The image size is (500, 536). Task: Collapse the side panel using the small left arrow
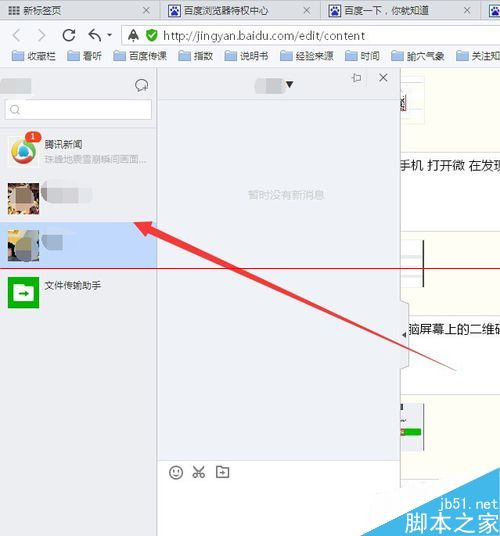tap(404, 335)
